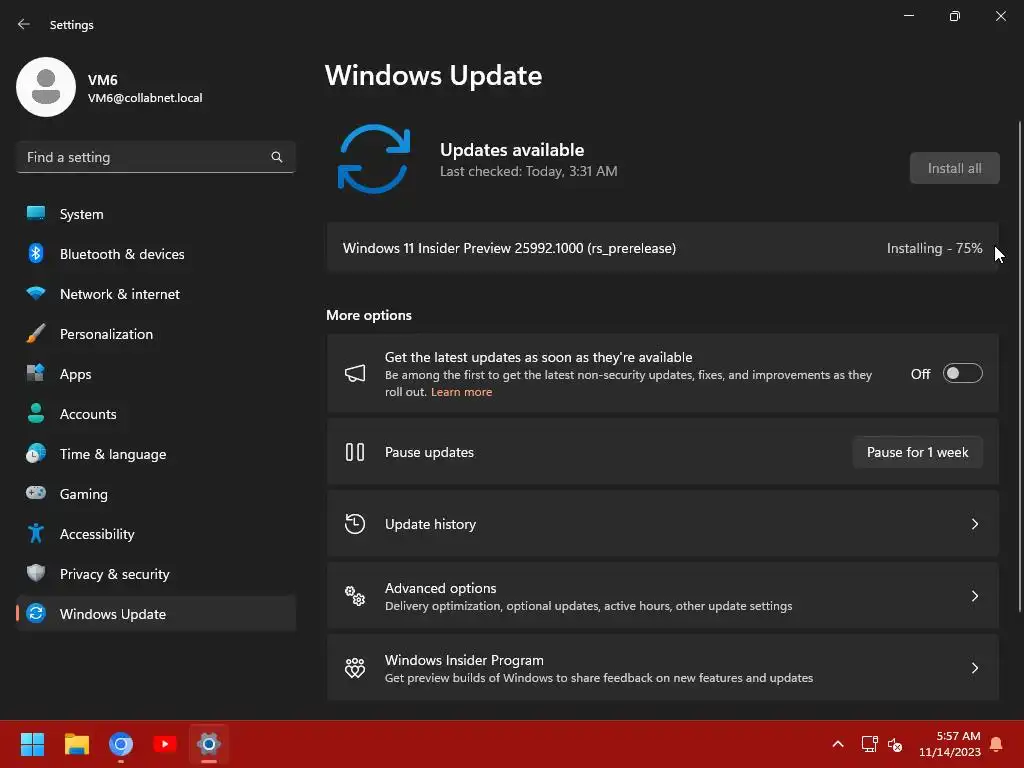Select Apps label in sidebar

[76, 374]
